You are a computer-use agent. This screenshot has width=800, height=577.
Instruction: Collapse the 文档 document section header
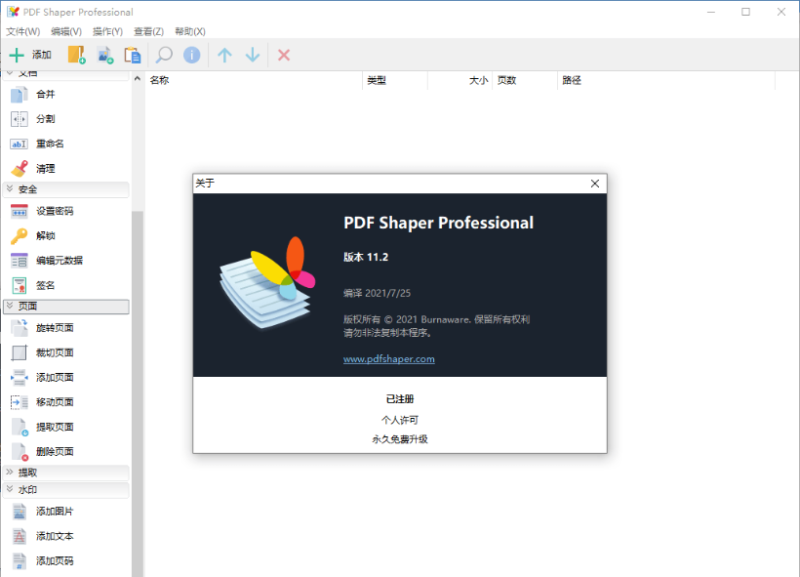[x=66, y=74]
